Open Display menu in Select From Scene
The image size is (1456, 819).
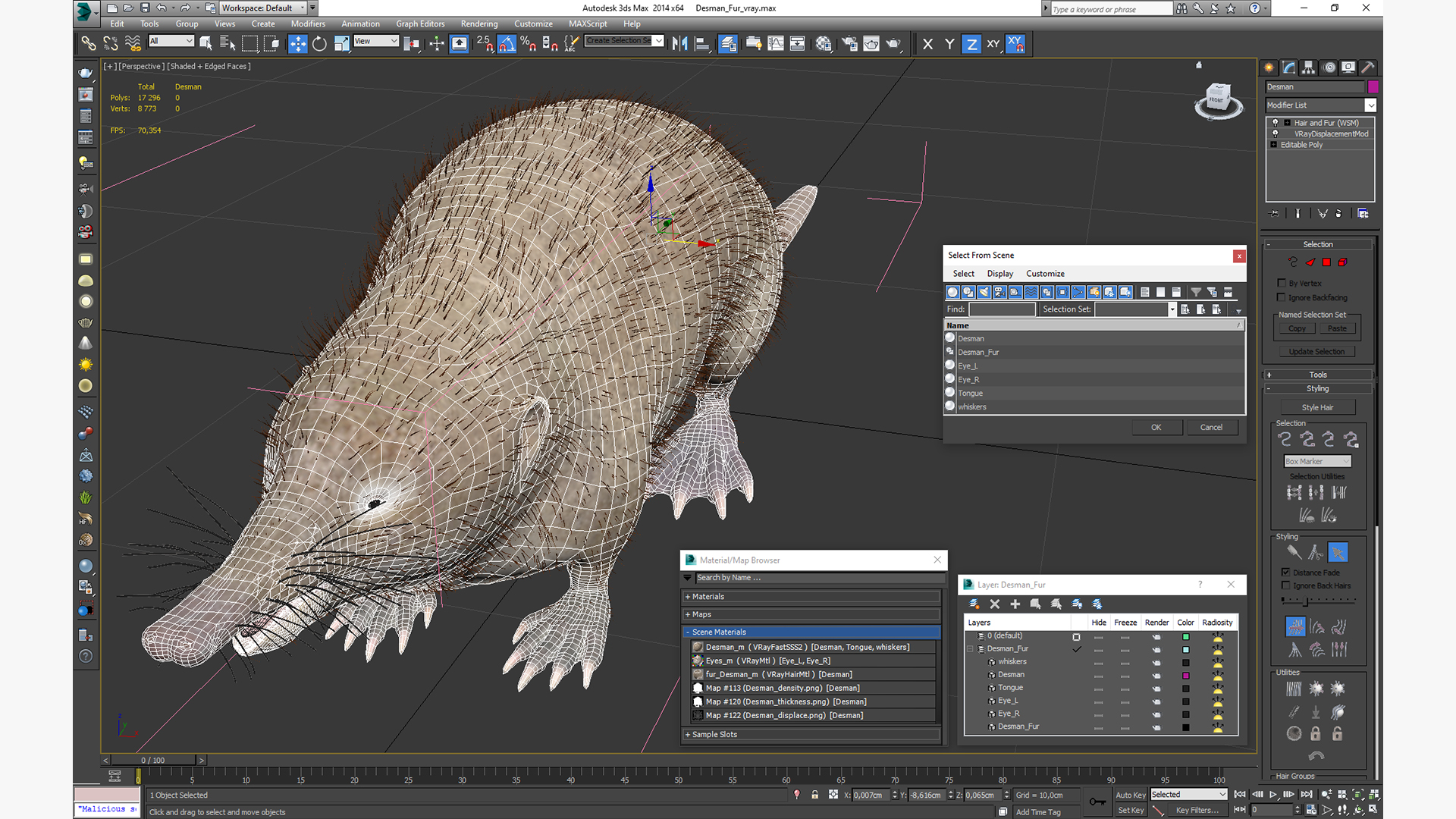pos(1000,274)
